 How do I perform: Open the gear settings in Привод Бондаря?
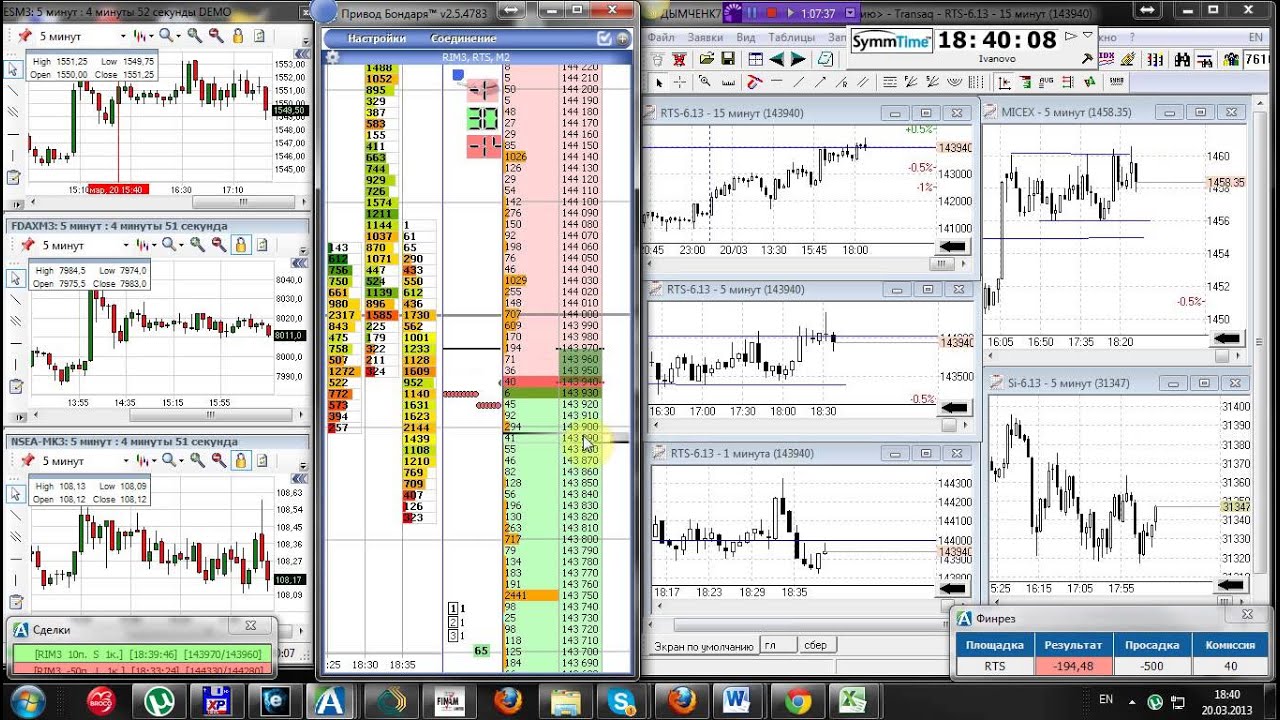click(x=333, y=57)
